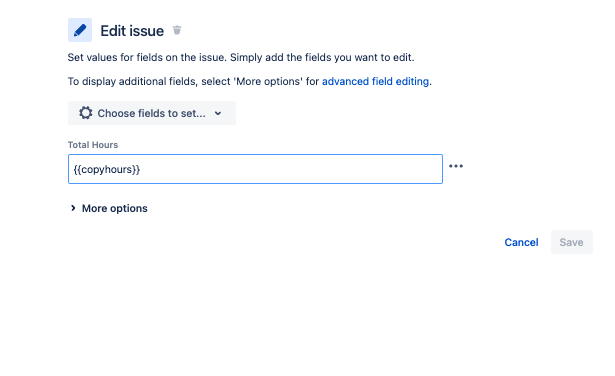The height and width of the screenshot is (376, 615).
Task: Open the advanced field editing link
Action: 375,81
